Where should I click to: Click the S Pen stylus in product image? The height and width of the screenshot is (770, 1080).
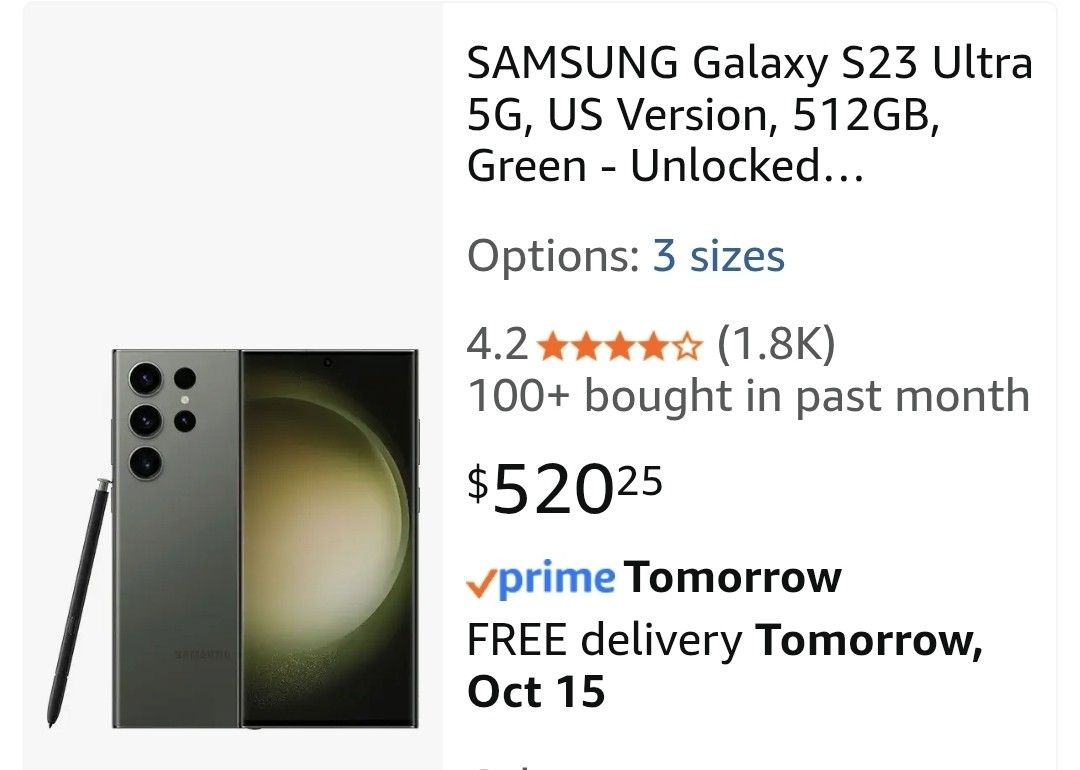(x=78, y=600)
